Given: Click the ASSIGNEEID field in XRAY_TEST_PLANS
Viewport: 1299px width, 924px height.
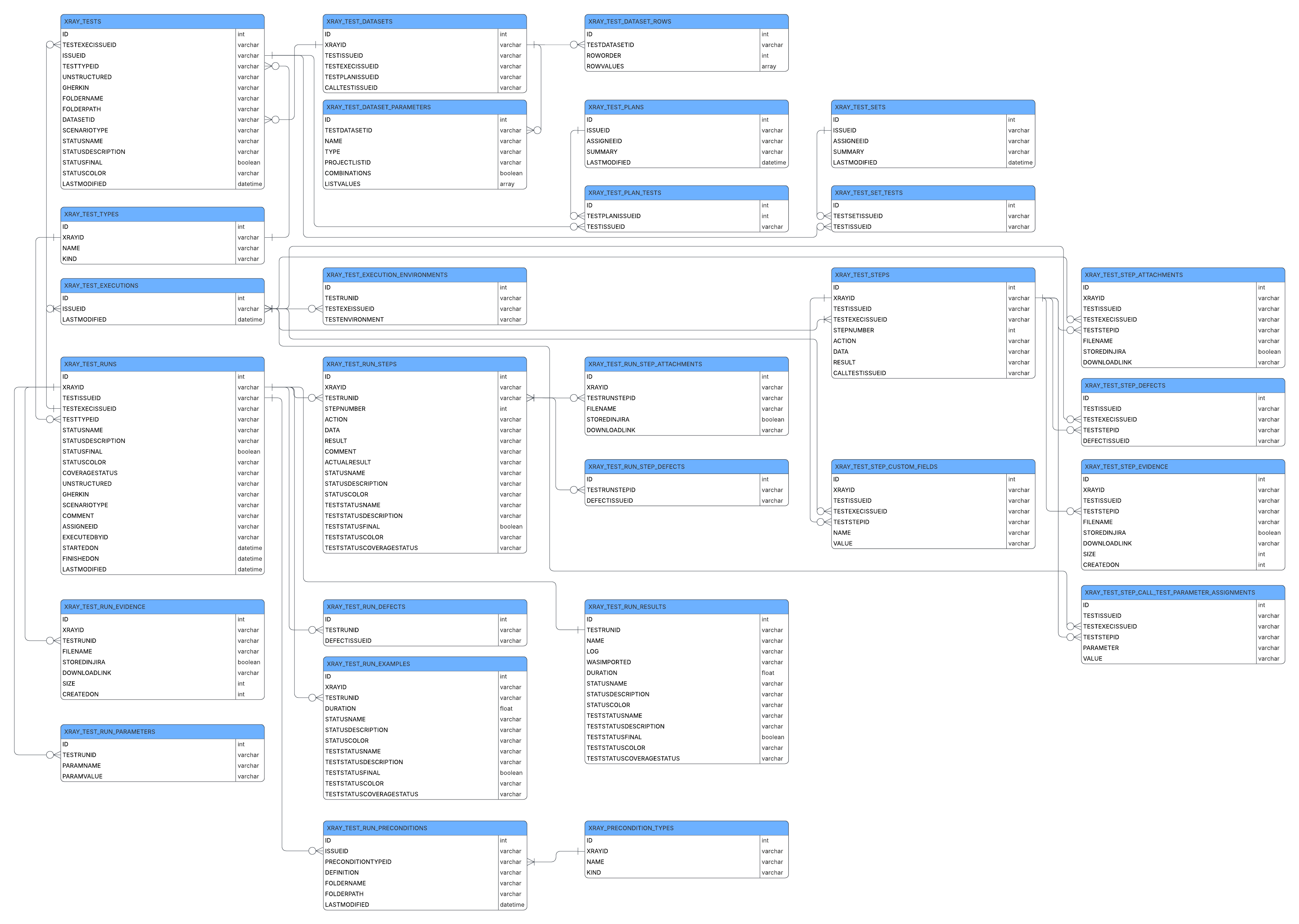Looking at the screenshot, I should pyautogui.click(x=686, y=141).
